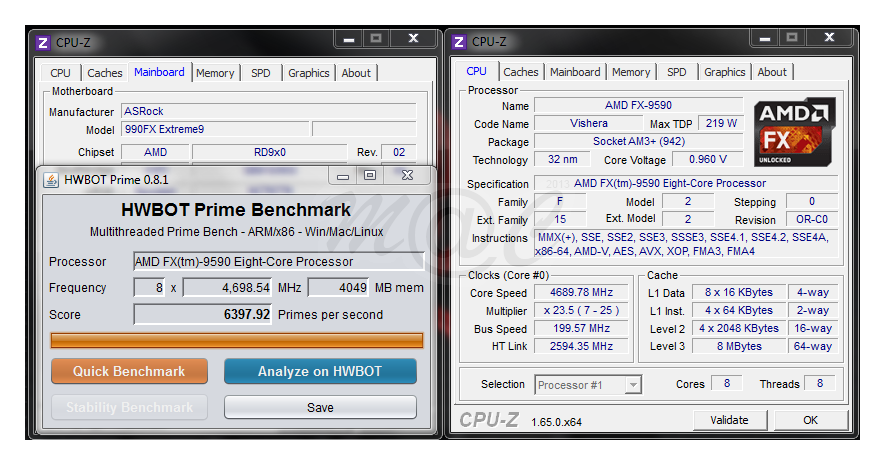
Task: Click the Validate button in CPU-Z
Action: coord(729,420)
